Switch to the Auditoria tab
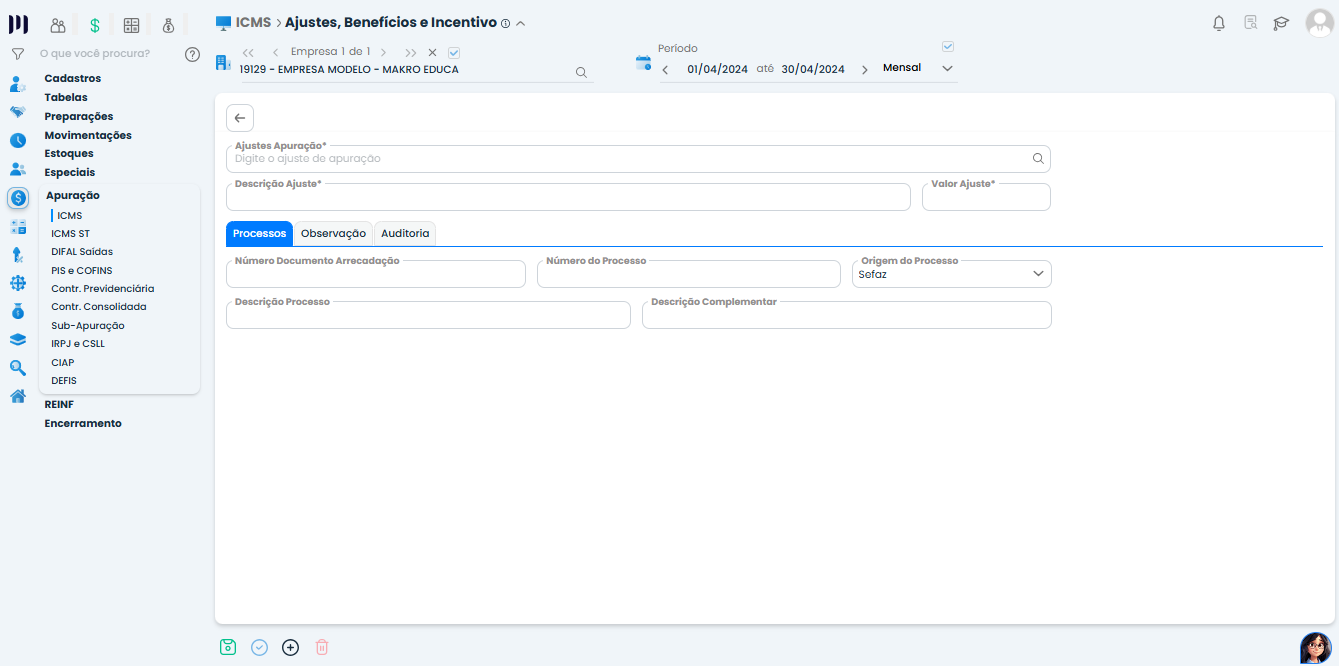Image resolution: width=1339 pixels, height=666 pixels. [x=405, y=233]
